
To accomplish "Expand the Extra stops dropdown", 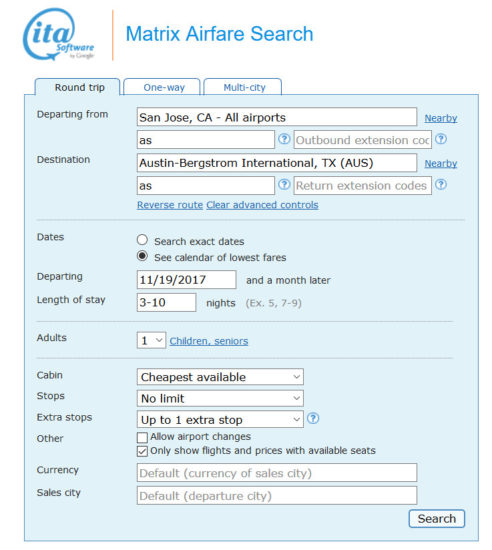I will click(x=220, y=420).
